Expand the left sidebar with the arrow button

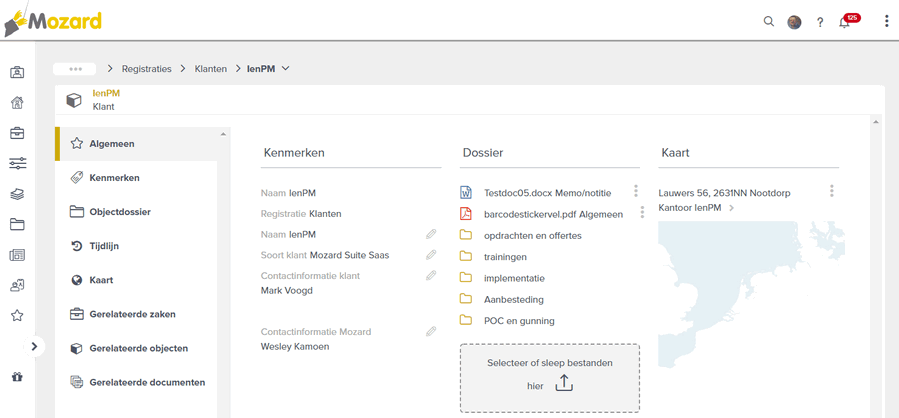[34, 346]
